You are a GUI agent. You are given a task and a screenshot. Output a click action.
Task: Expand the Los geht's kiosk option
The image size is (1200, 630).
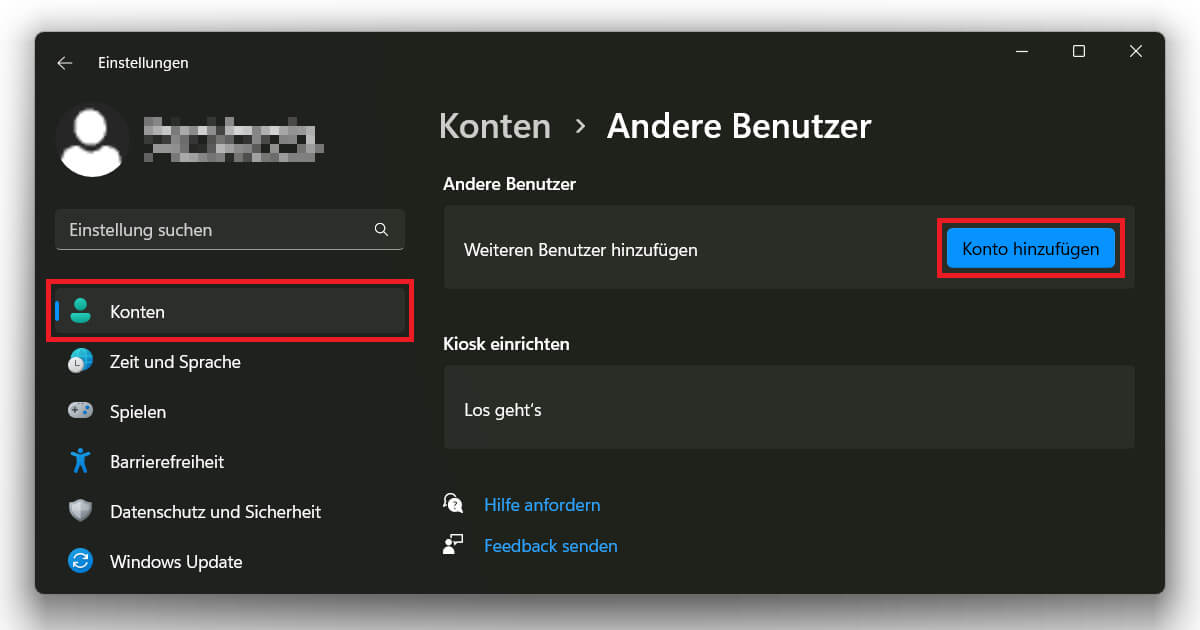[788, 406]
